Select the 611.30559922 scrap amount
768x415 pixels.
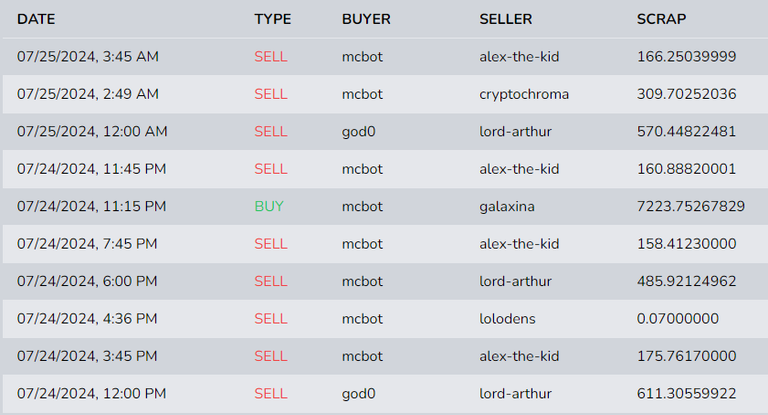[686, 393]
